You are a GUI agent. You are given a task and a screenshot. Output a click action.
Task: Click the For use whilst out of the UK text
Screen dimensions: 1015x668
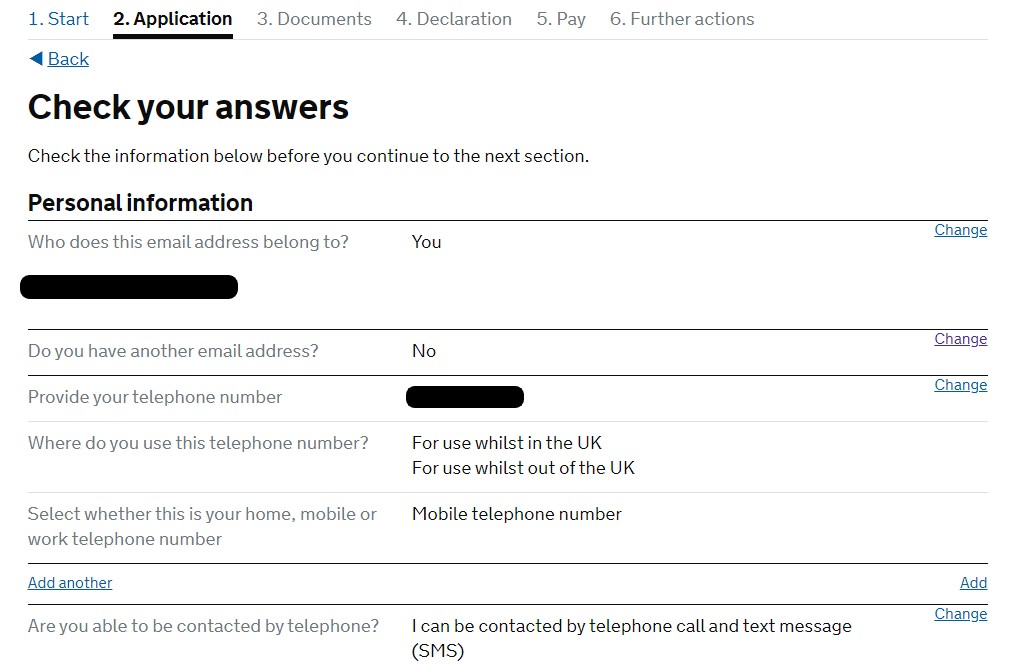(x=523, y=467)
